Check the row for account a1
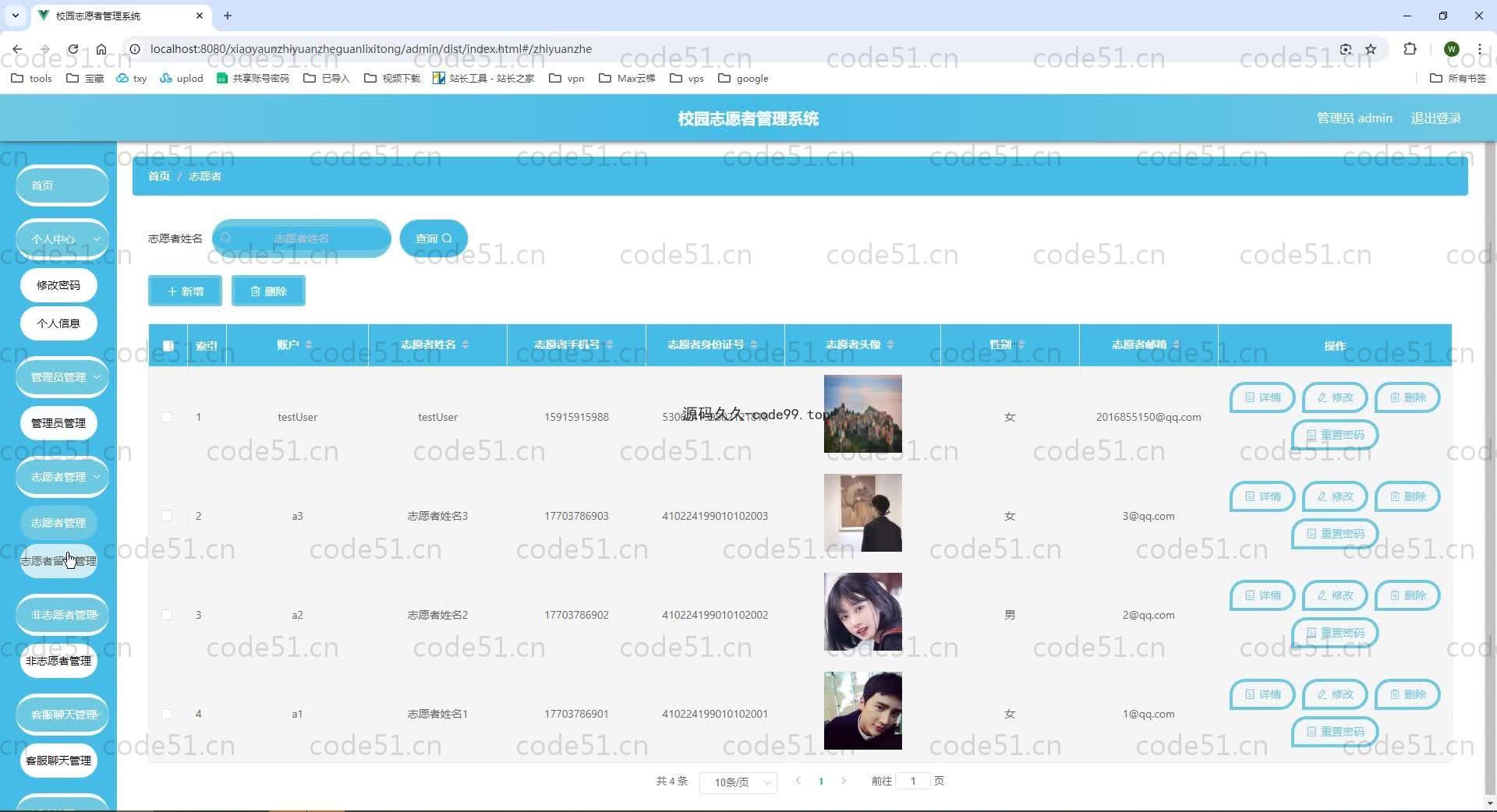The image size is (1497, 812). pos(167,714)
